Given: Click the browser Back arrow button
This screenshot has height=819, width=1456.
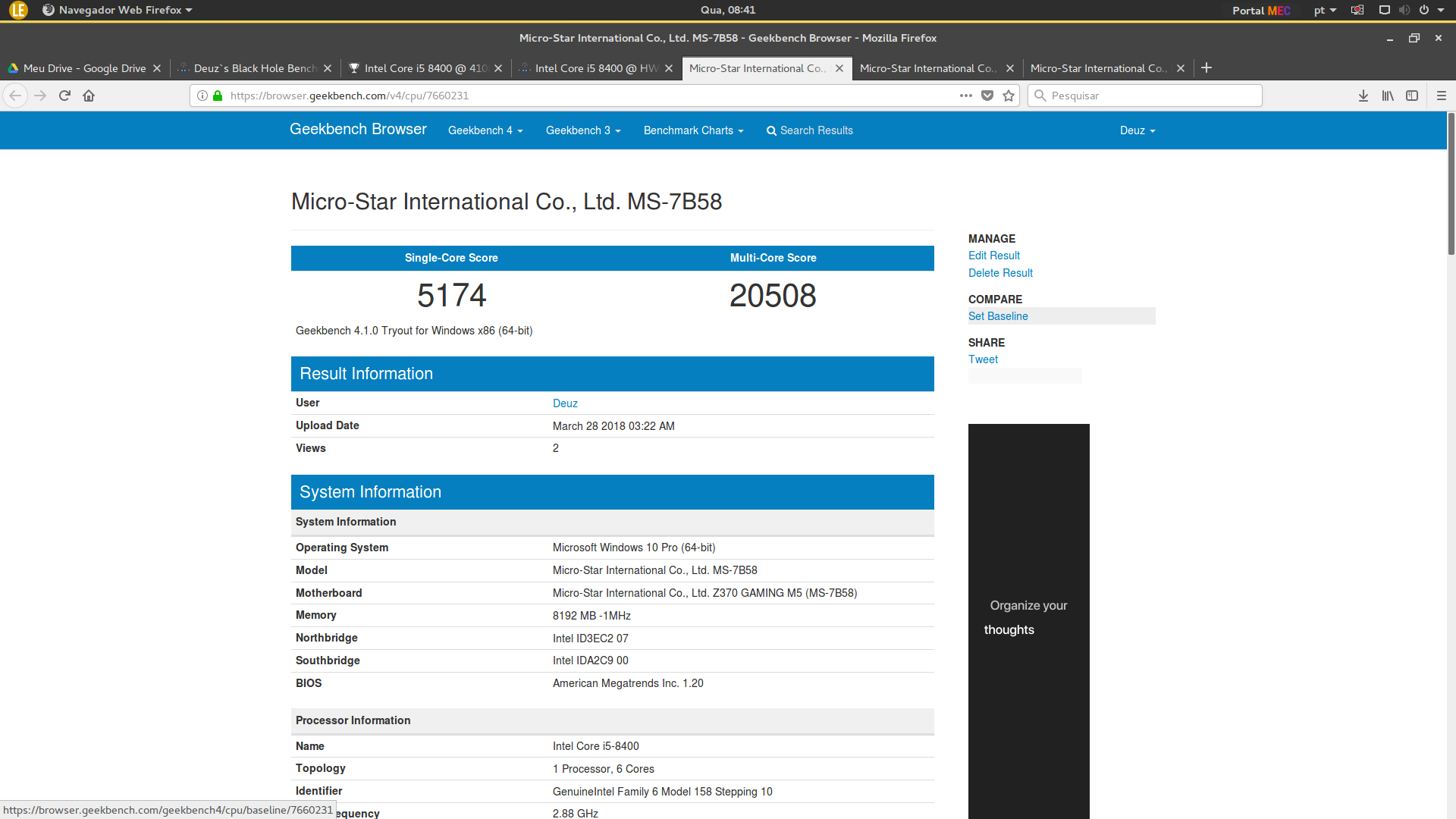Looking at the screenshot, I should click(x=15, y=96).
